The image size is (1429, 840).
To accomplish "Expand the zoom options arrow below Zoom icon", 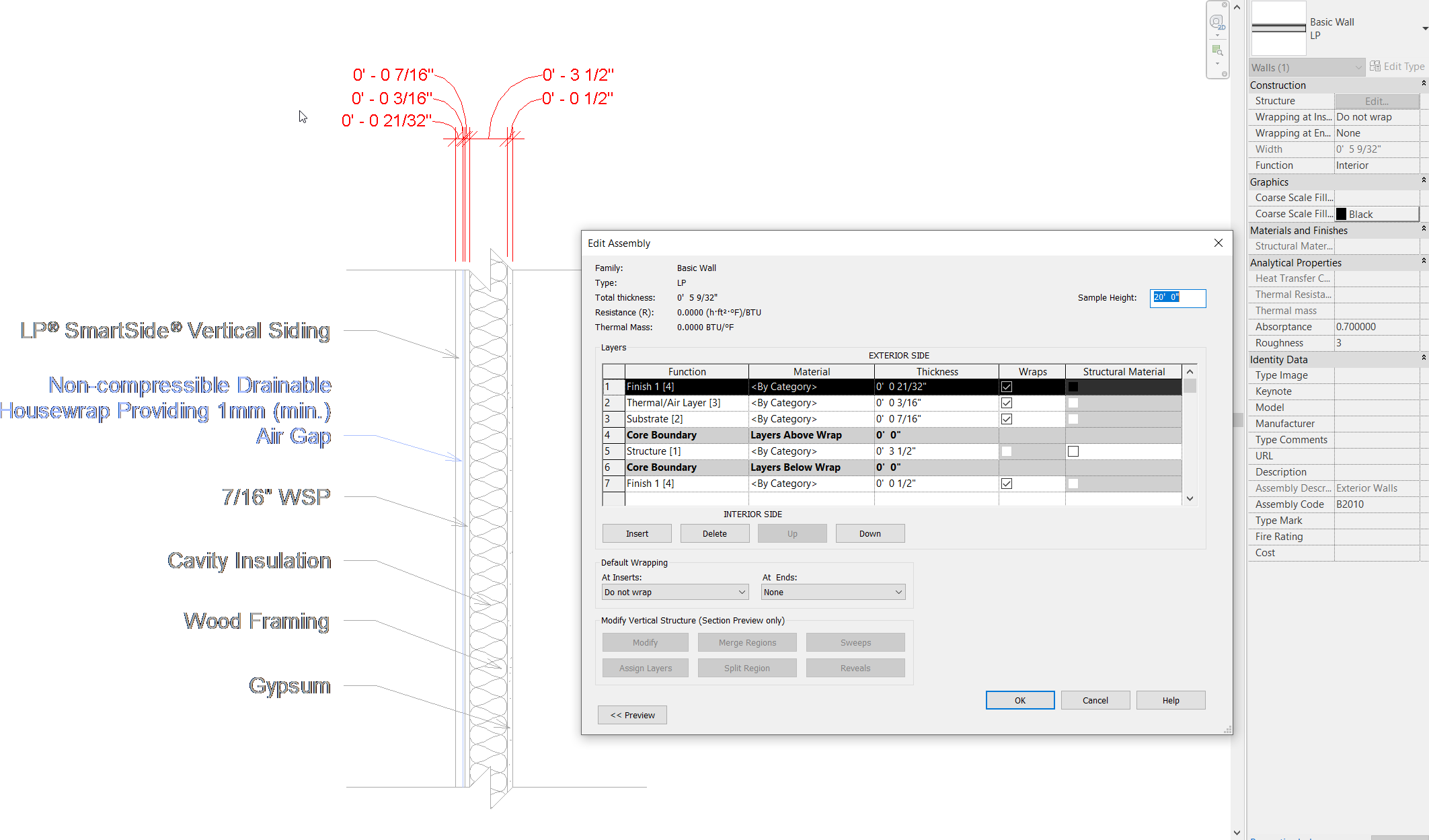I will (1217, 63).
